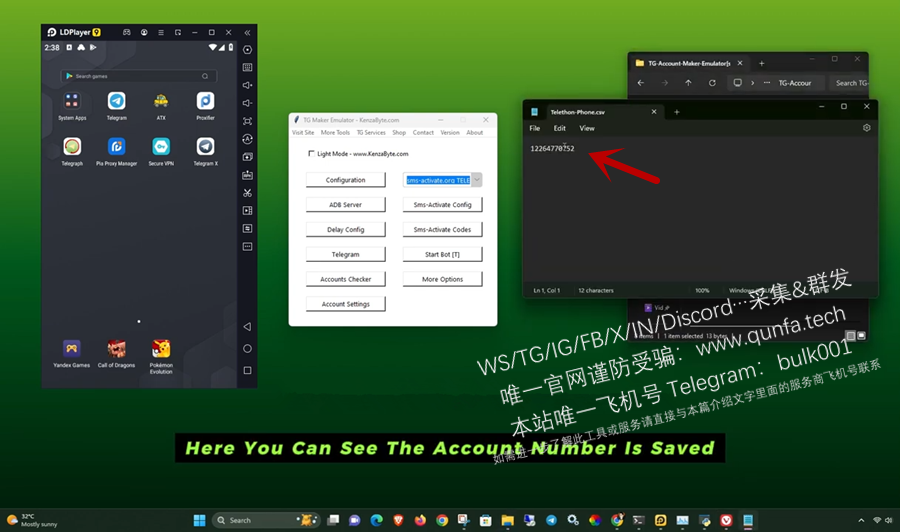Viewport: 900px width, 532px height.
Task: Click Sms-Activate Codes button
Action: coord(443,230)
